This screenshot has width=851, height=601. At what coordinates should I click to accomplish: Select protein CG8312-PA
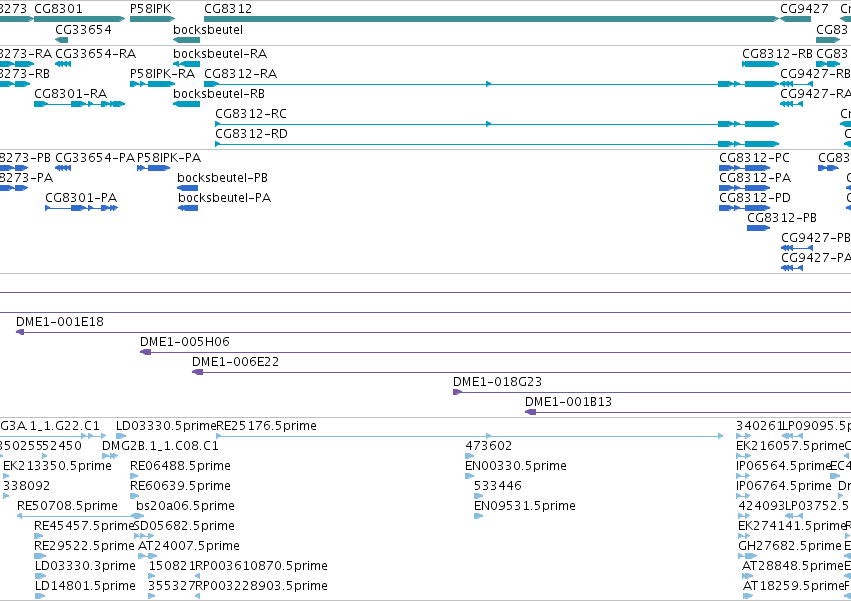click(755, 178)
